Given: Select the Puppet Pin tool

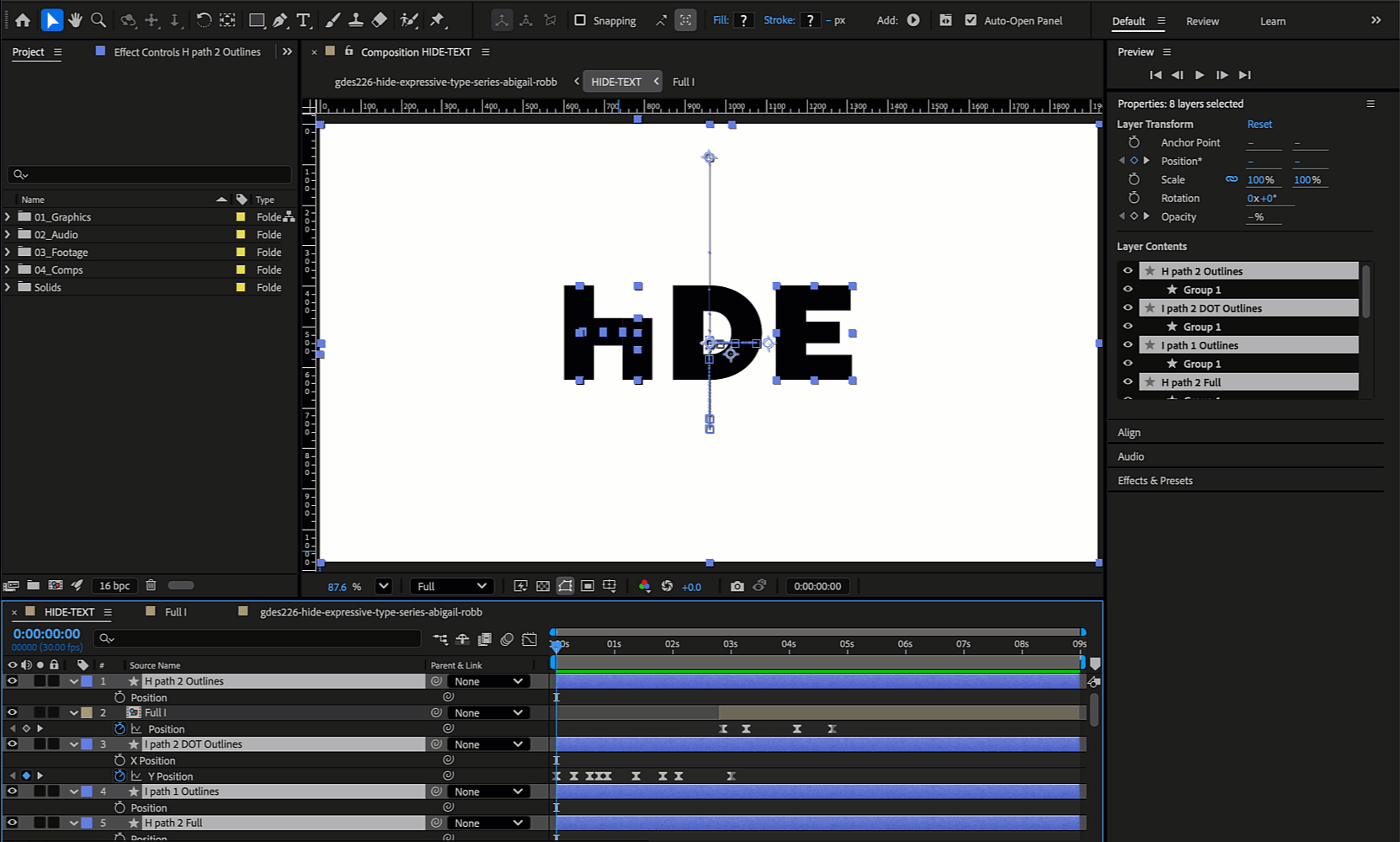Looking at the screenshot, I should pyautogui.click(x=437, y=20).
